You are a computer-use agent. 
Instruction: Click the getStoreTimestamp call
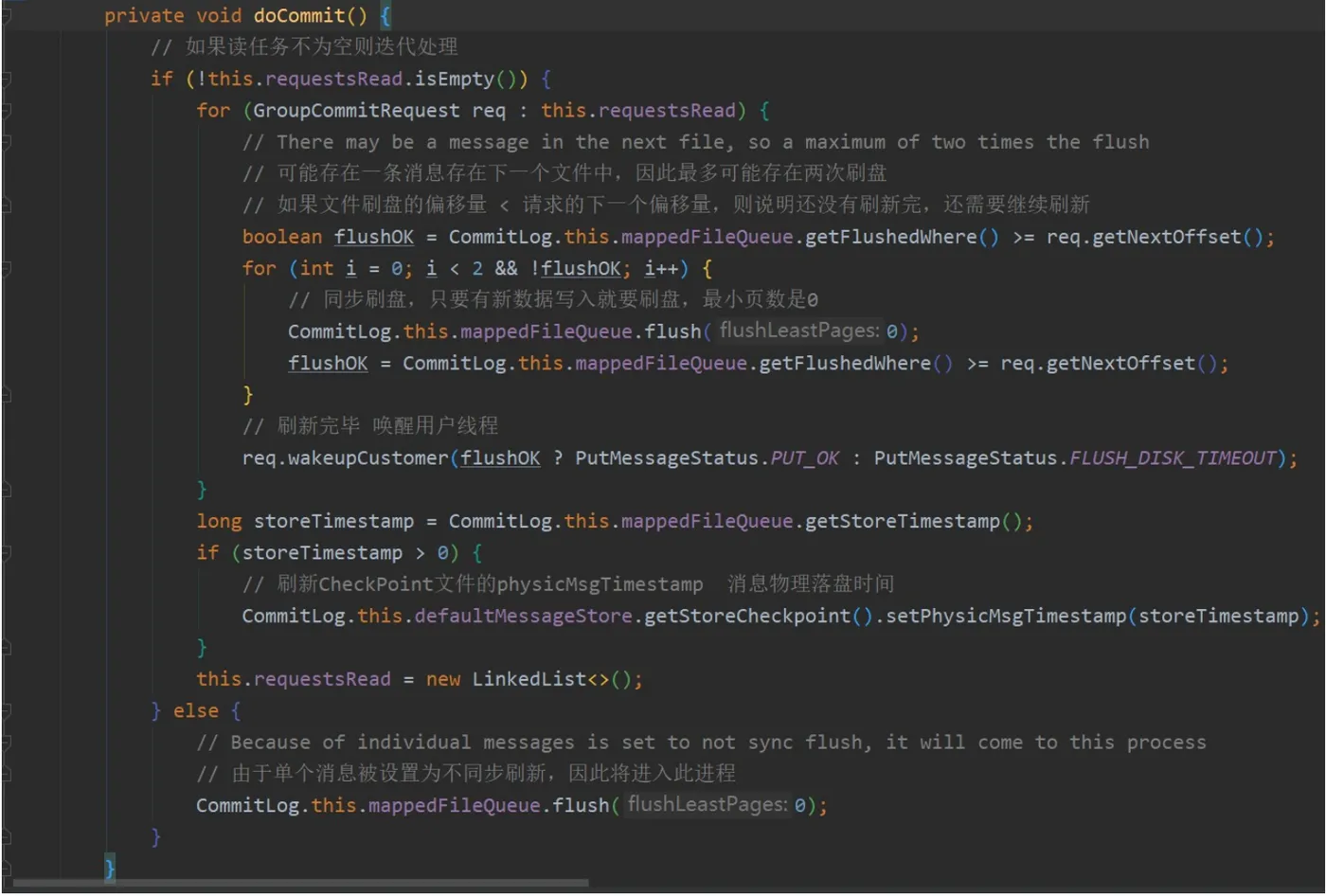(903, 521)
